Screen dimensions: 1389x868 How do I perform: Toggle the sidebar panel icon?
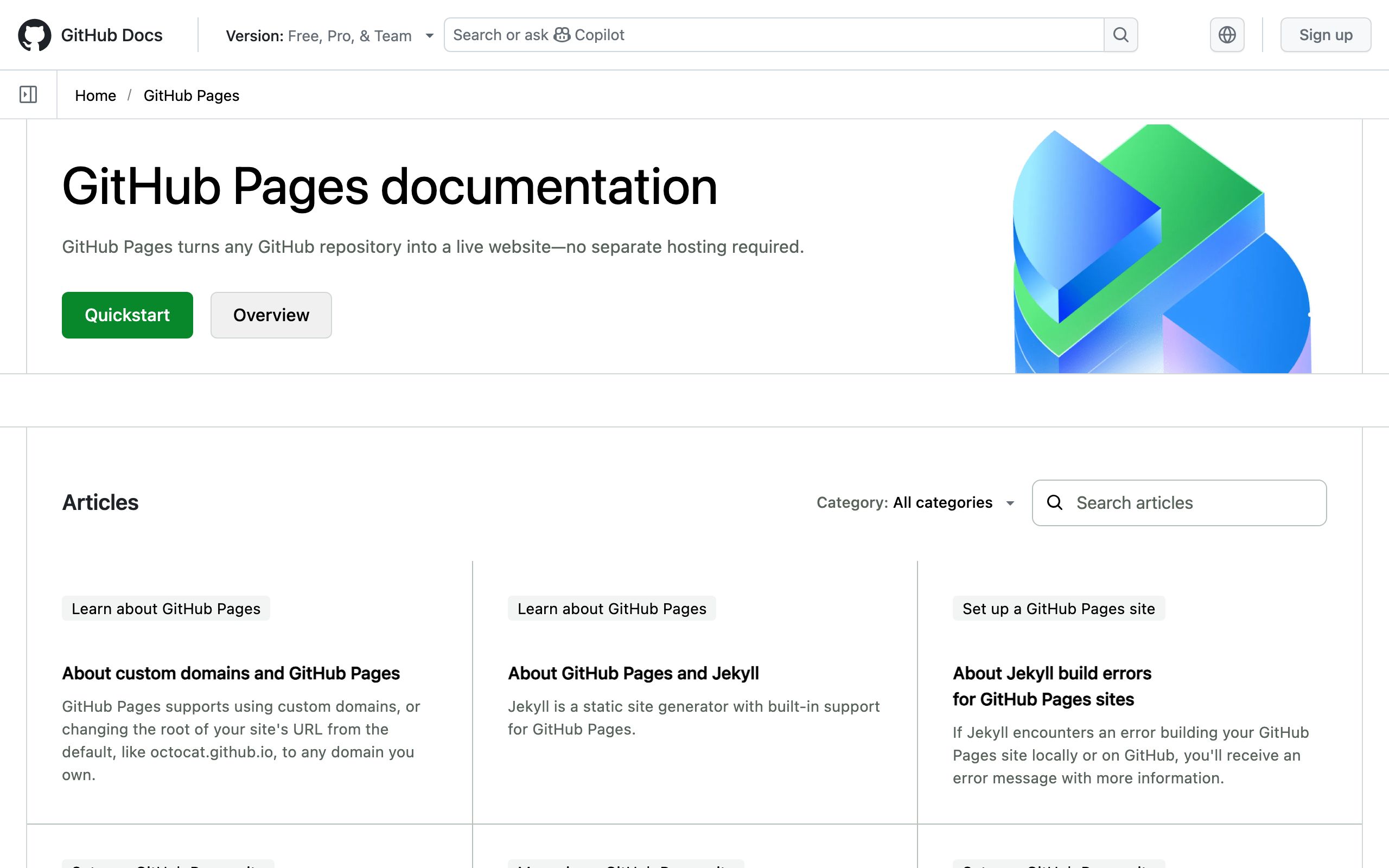pyautogui.click(x=28, y=95)
